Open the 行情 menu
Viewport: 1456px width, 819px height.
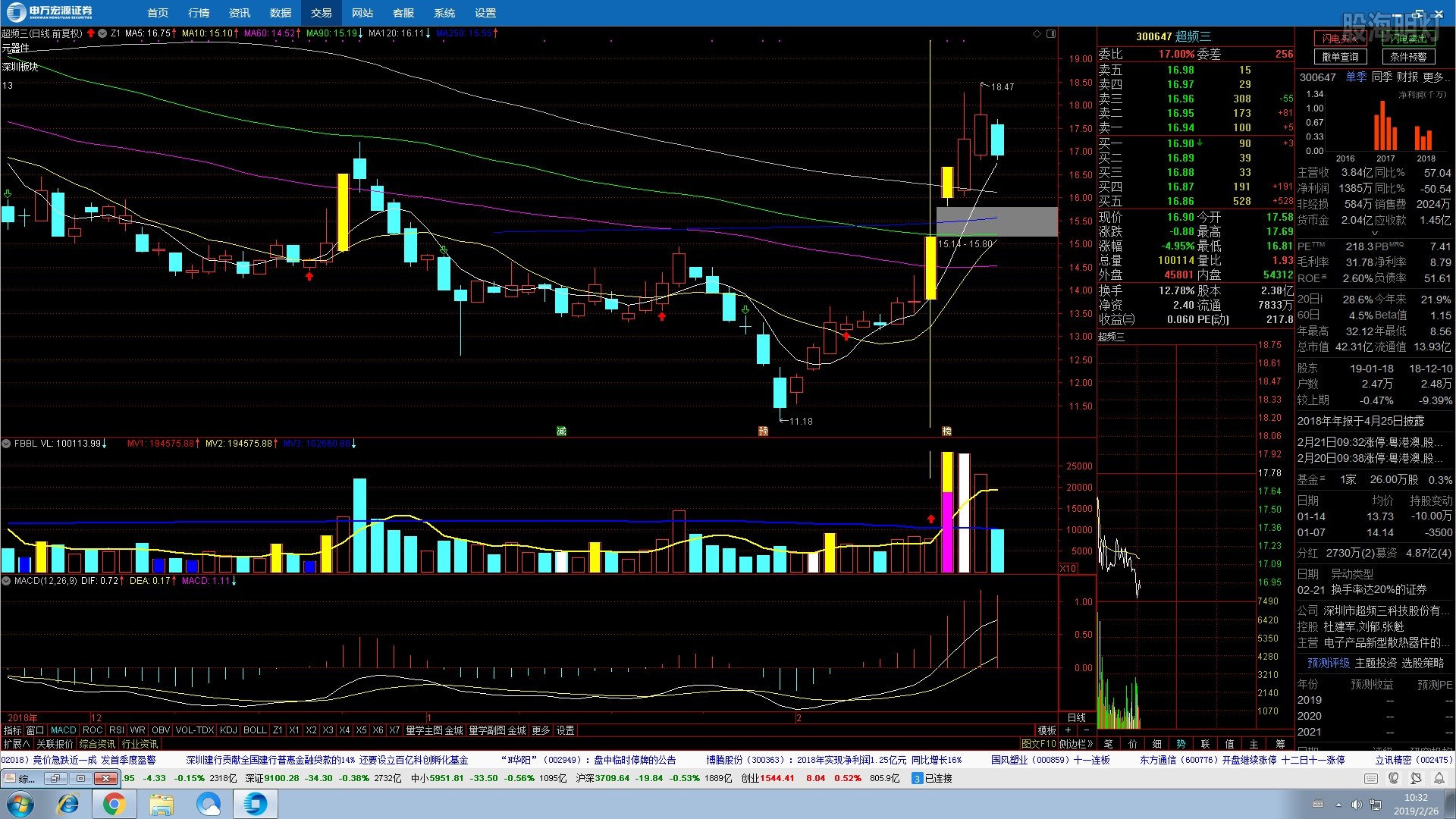[x=199, y=13]
